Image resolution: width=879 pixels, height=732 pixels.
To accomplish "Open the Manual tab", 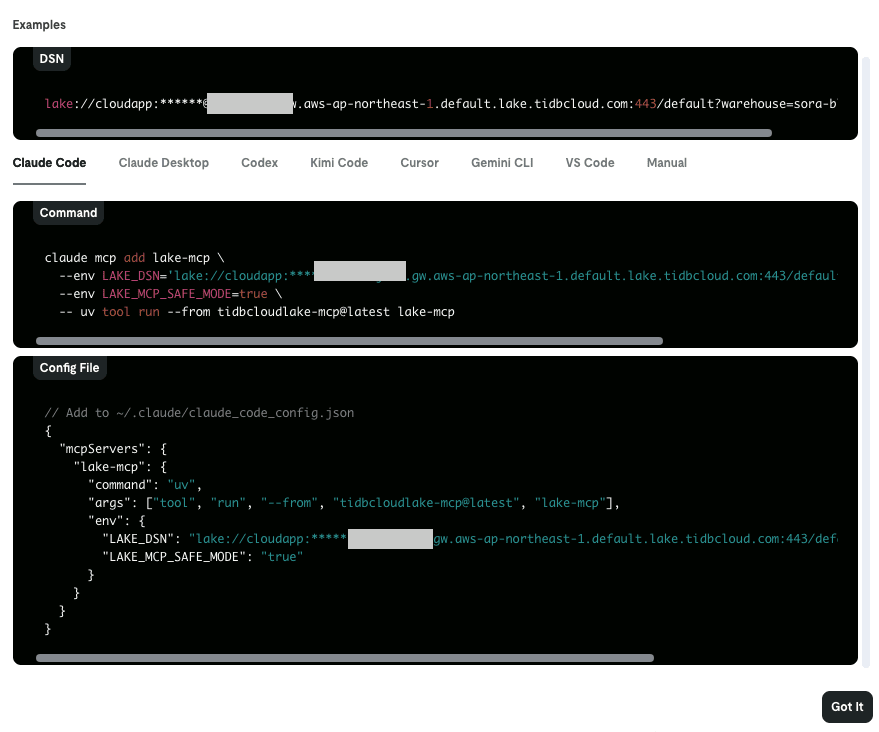I will tap(667, 163).
